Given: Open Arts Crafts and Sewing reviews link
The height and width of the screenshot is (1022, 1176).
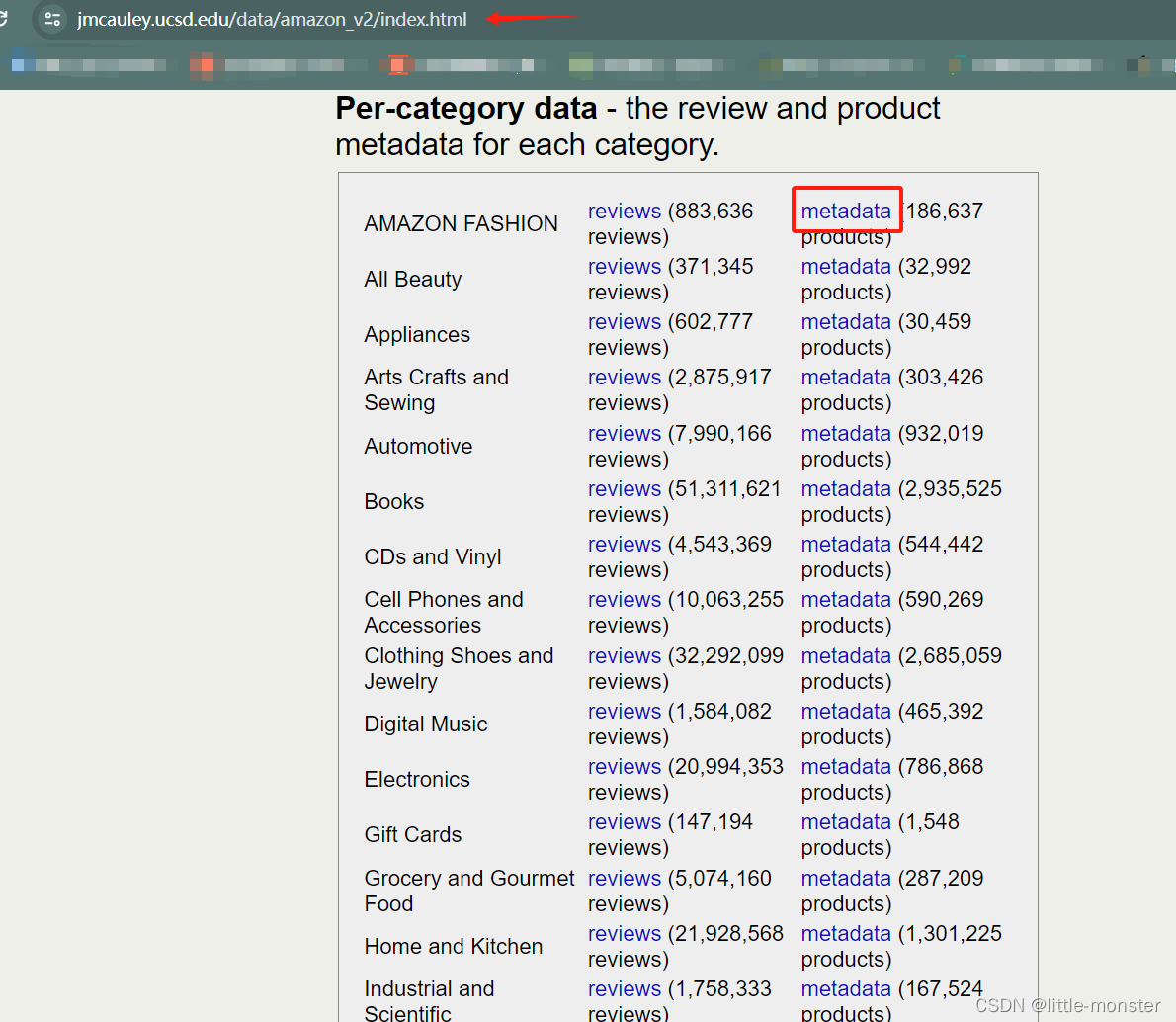Looking at the screenshot, I should (x=624, y=377).
